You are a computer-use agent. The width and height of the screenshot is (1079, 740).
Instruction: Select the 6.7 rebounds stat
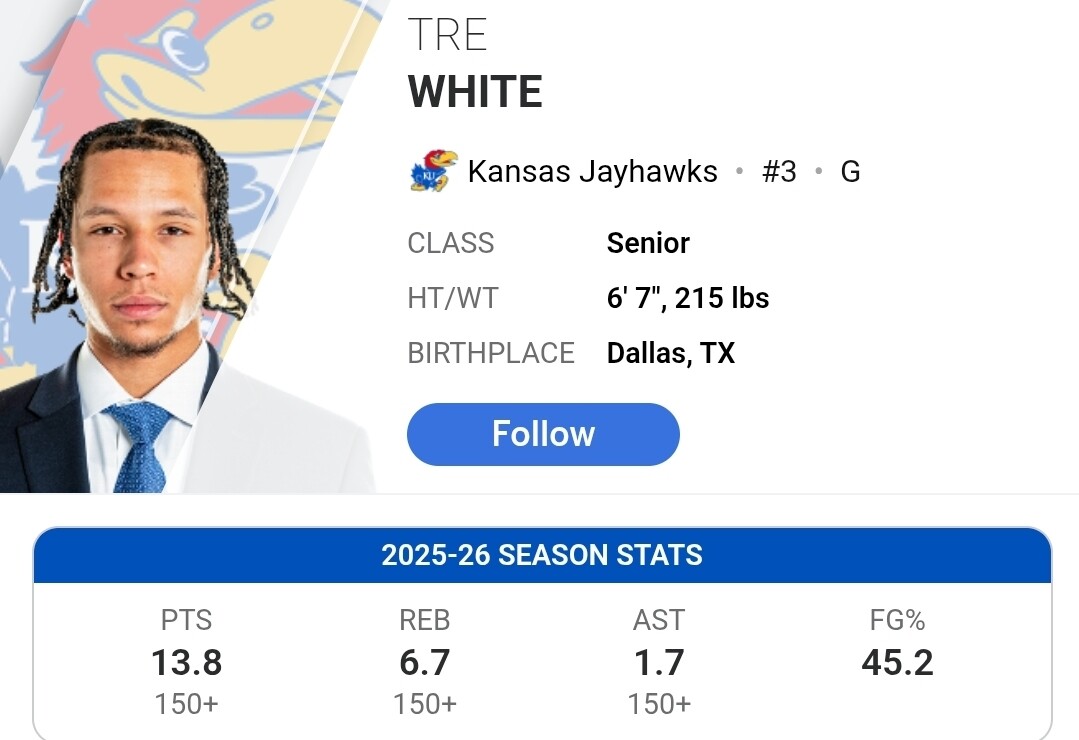click(x=424, y=662)
